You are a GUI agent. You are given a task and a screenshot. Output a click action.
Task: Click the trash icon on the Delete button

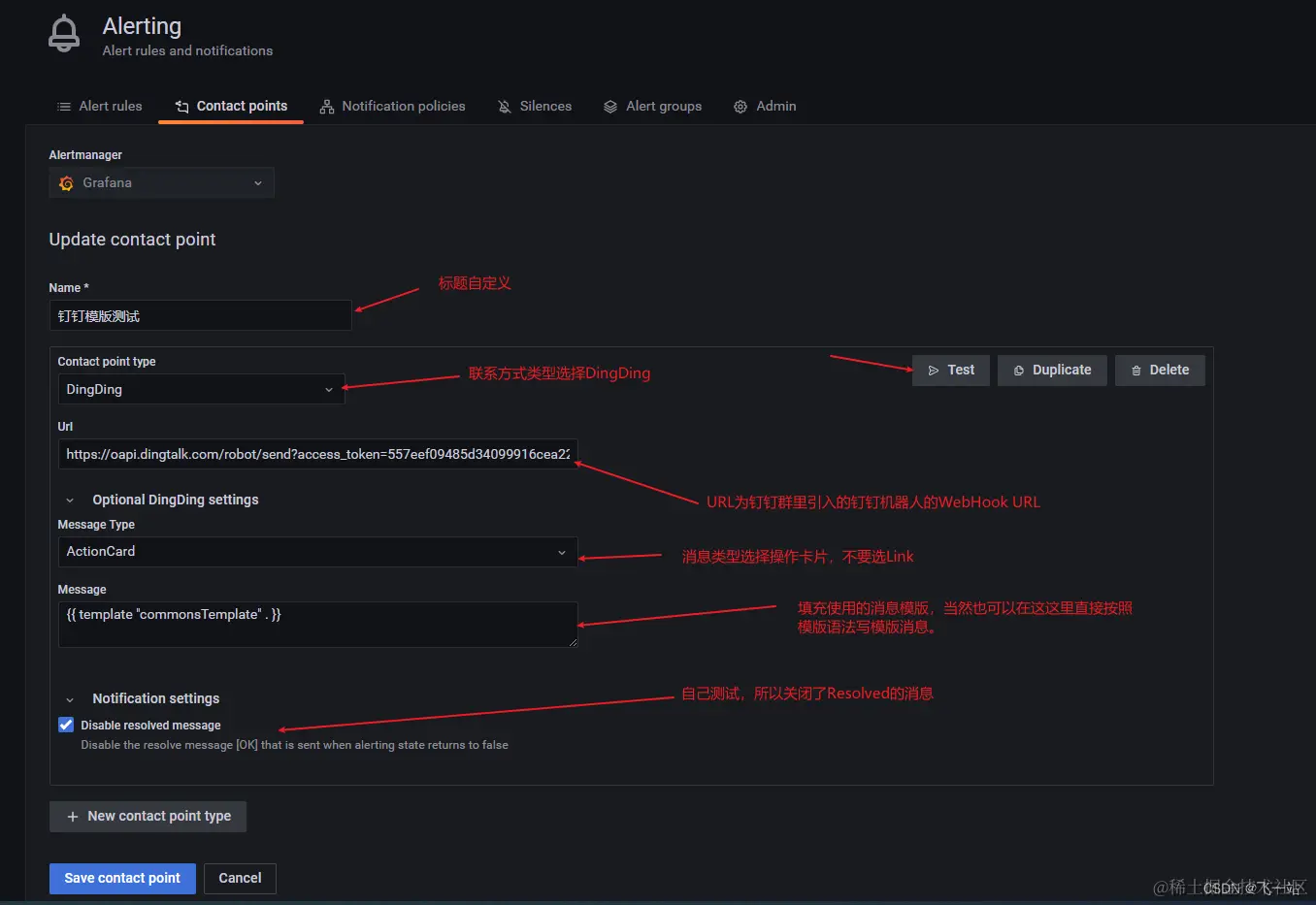1136,371
